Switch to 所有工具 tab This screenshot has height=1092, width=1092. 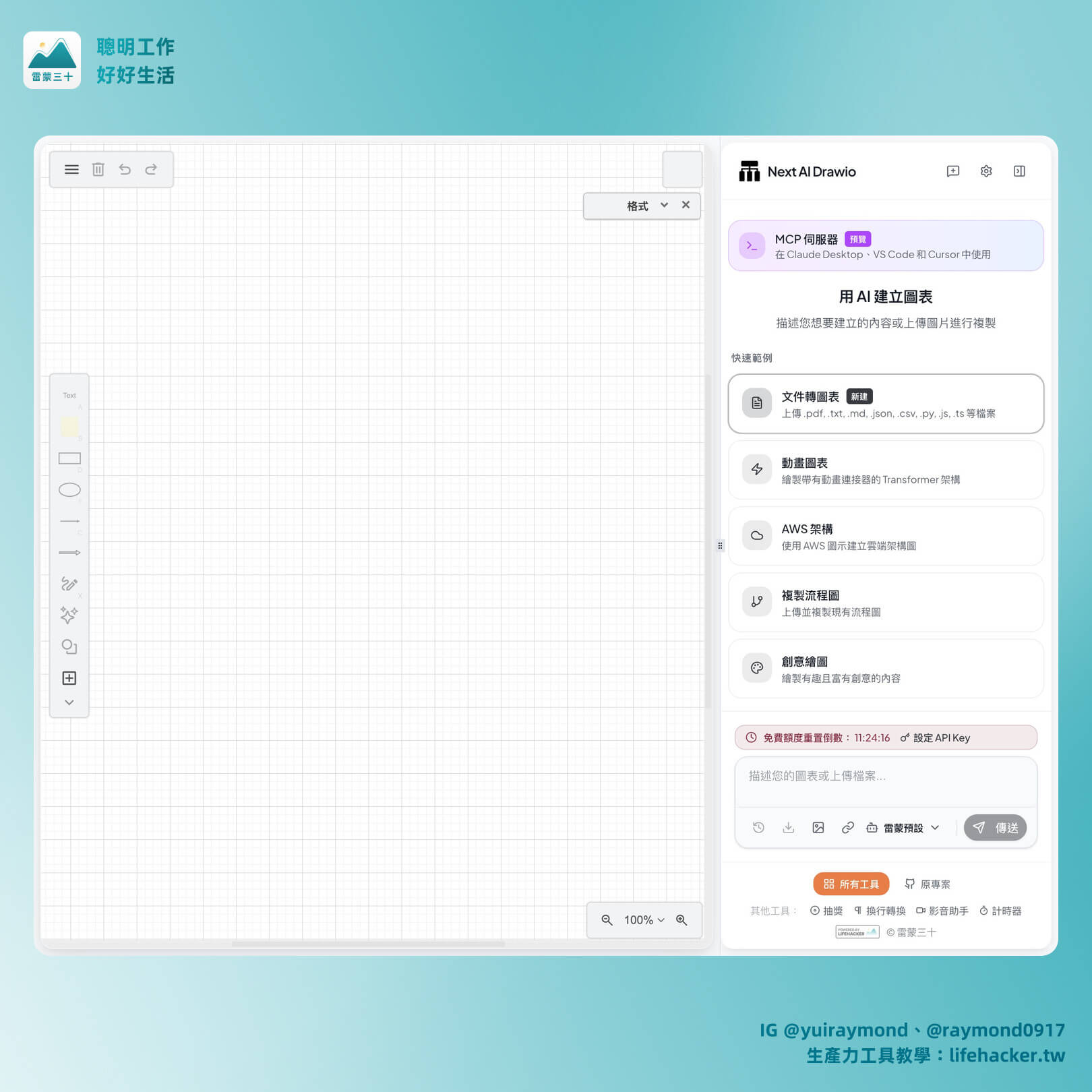851,884
